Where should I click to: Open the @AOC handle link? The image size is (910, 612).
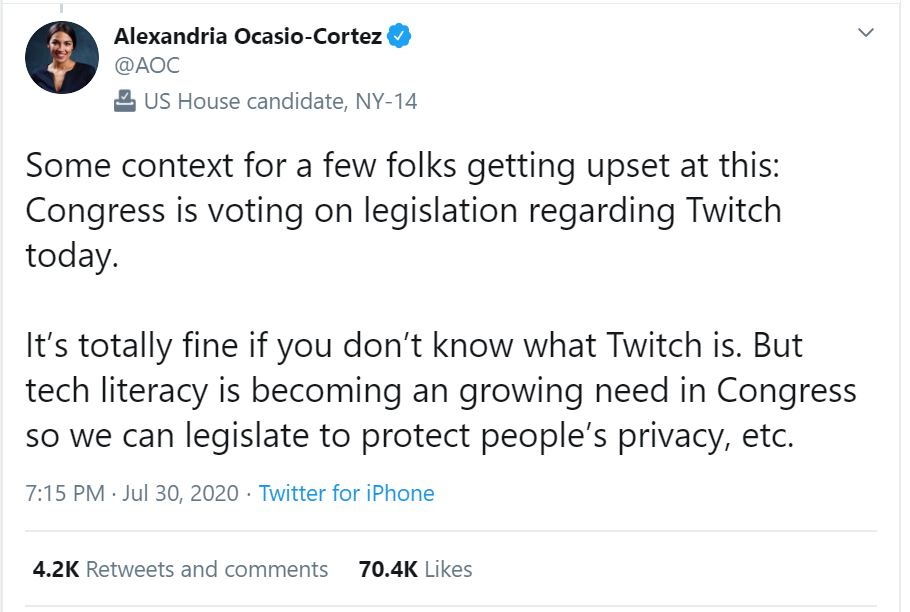[x=147, y=67]
